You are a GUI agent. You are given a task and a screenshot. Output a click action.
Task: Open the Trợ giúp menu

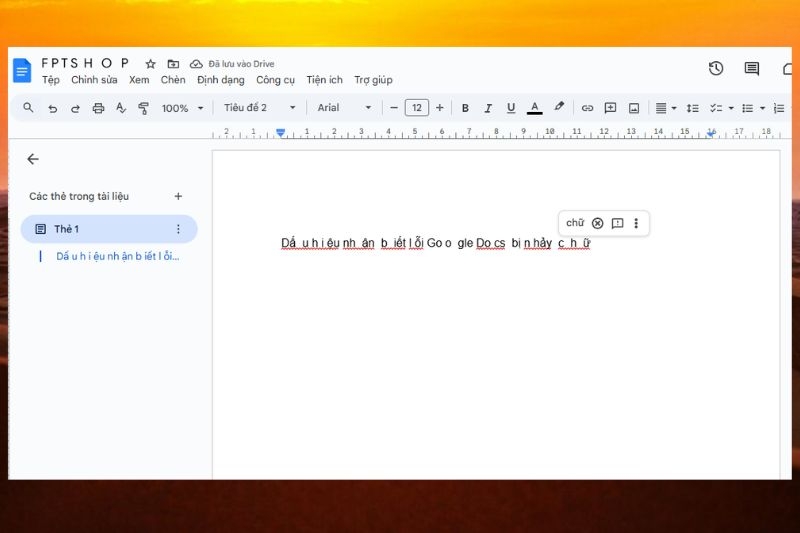pyautogui.click(x=373, y=80)
